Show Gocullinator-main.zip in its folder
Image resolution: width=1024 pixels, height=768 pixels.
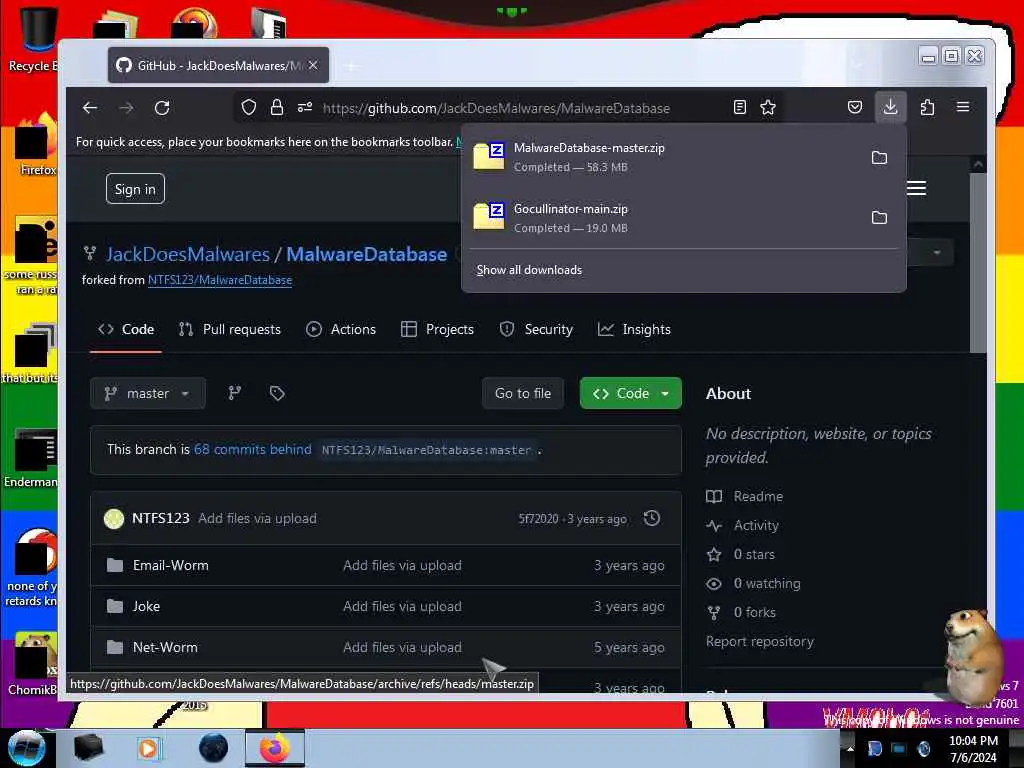pyautogui.click(x=879, y=217)
